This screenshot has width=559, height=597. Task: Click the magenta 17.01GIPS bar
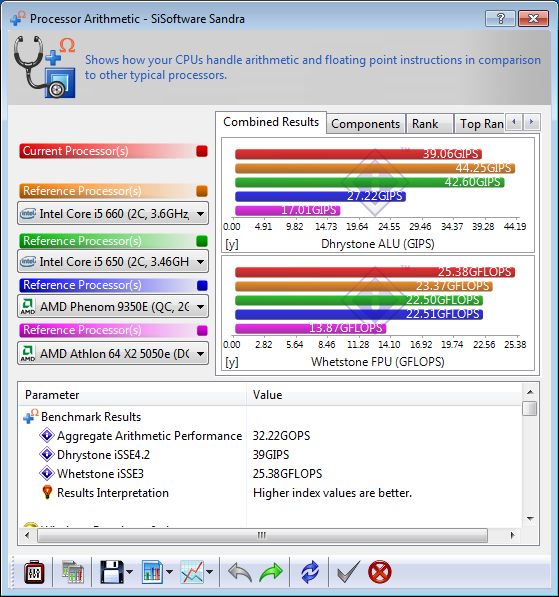(x=287, y=210)
